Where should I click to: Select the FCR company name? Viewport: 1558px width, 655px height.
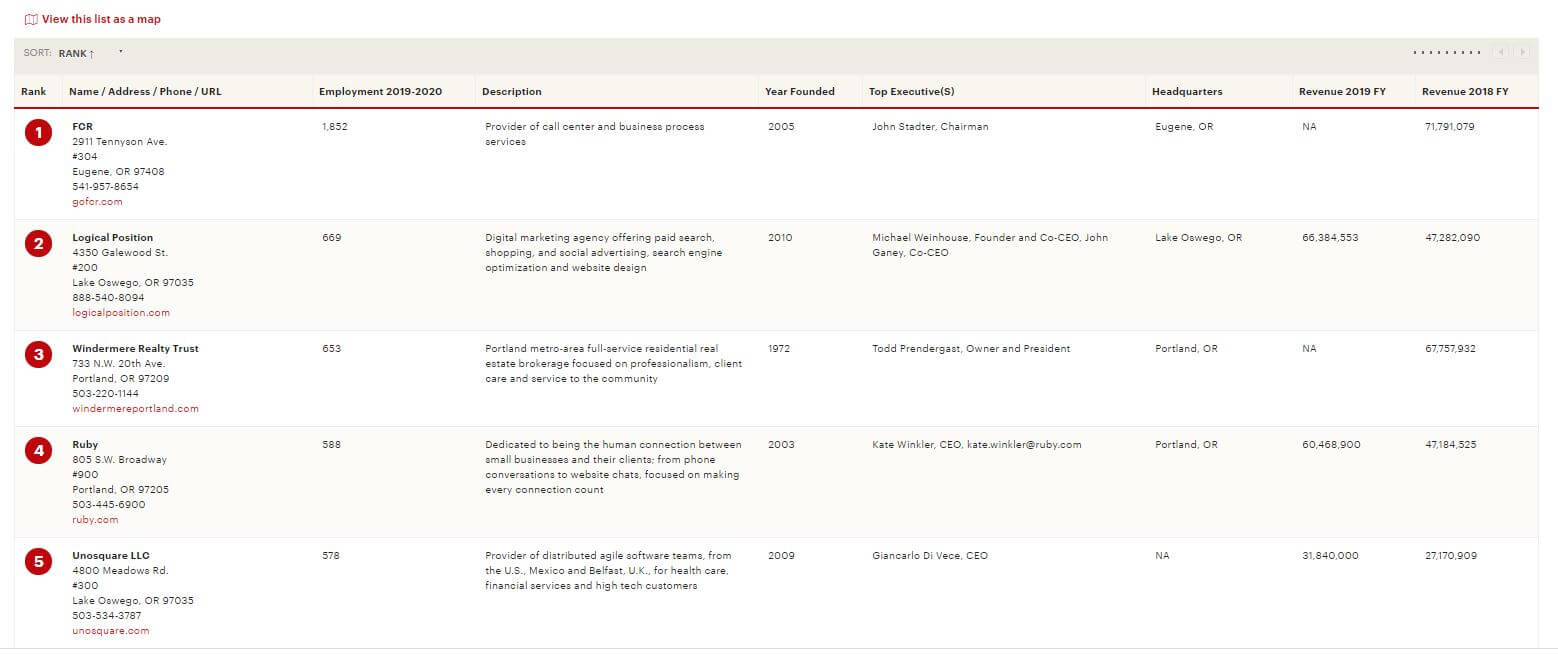pyautogui.click(x=82, y=127)
